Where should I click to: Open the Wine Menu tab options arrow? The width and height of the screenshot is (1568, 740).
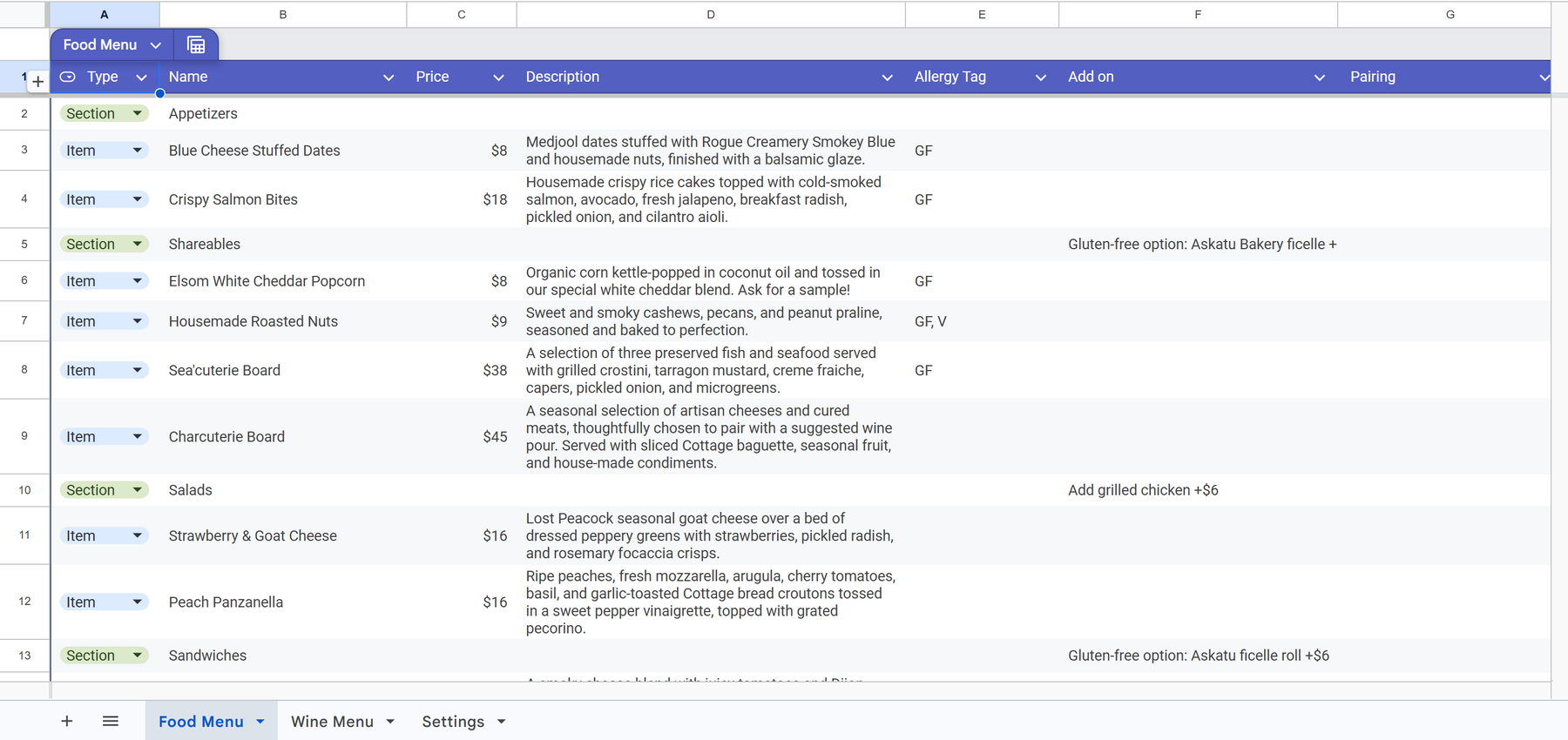390,722
